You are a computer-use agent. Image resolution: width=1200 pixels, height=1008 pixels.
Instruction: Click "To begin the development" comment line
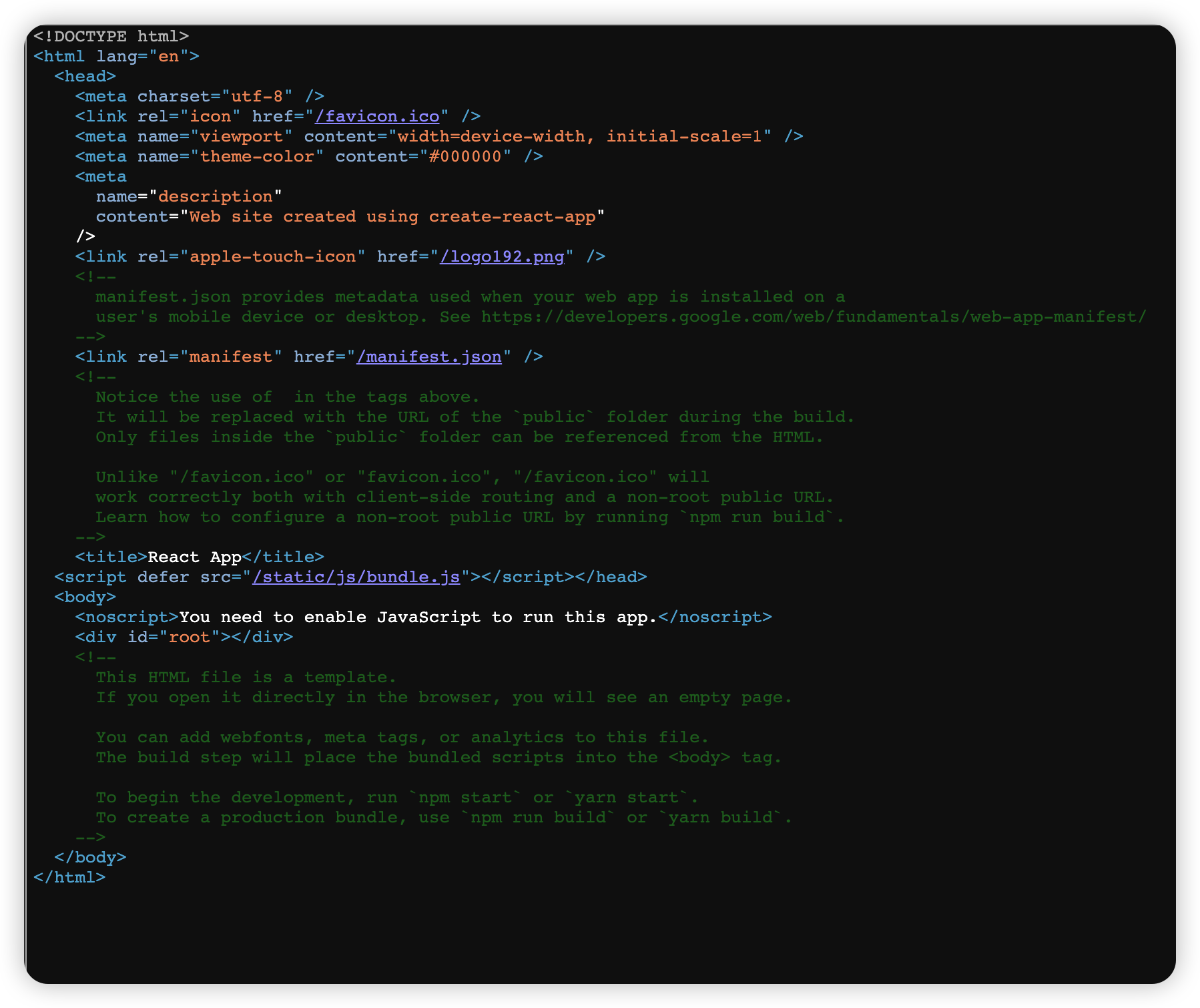(397, 797)
